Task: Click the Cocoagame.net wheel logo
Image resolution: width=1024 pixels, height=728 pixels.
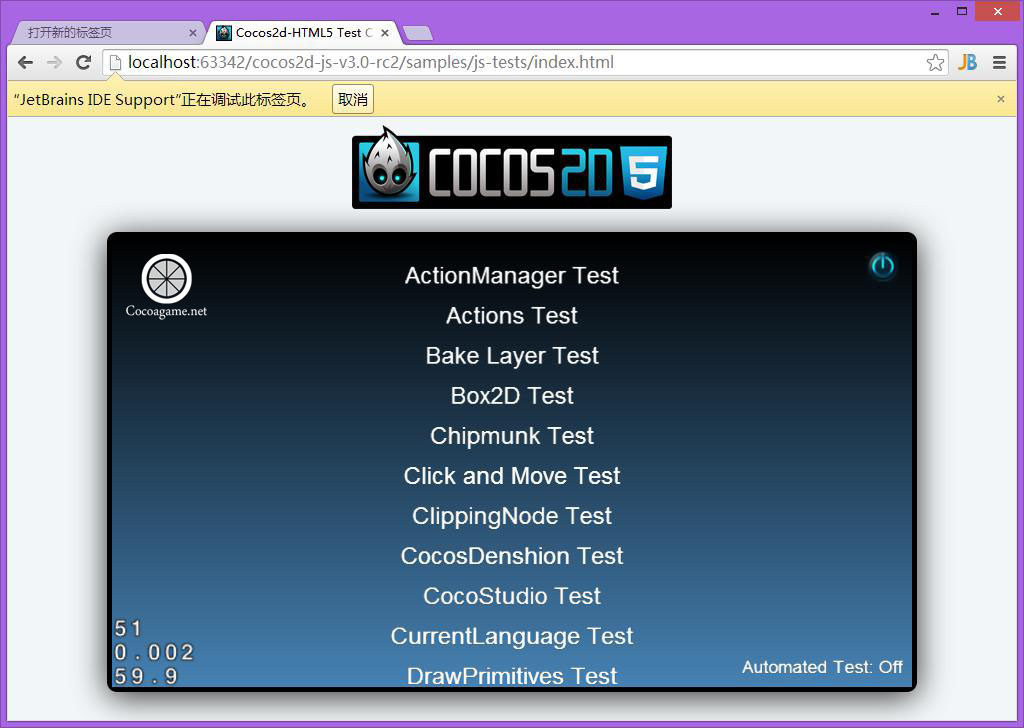Action: [167, 279]
